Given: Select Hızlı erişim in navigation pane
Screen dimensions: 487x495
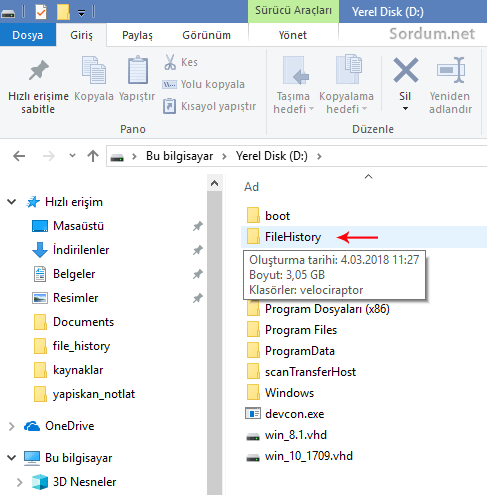Looking at the screenshot, I should click(74, 202).
